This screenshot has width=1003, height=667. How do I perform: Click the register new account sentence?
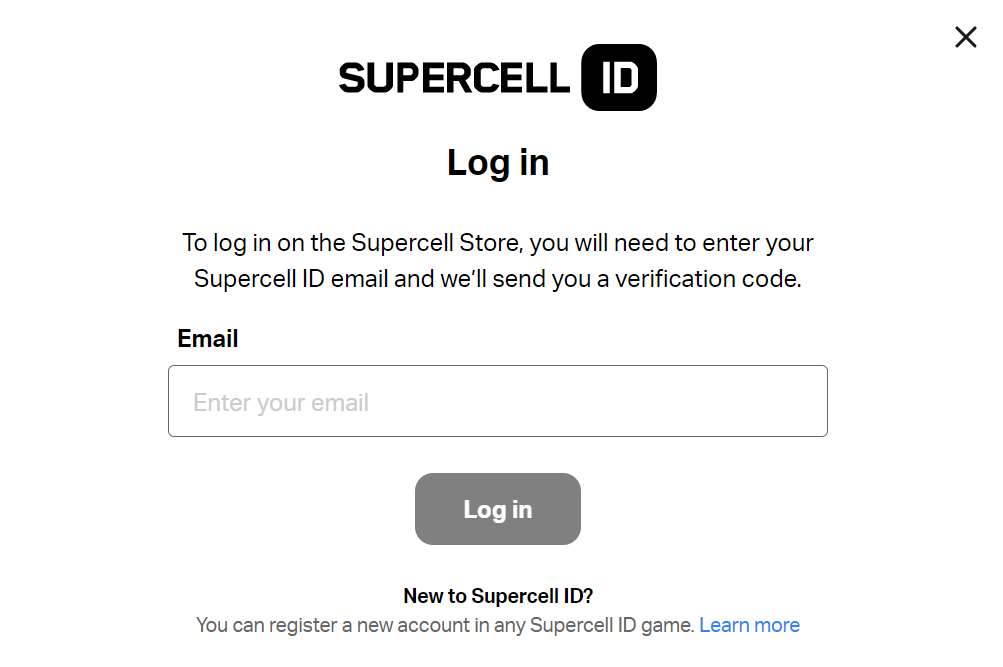click(443, 624)
